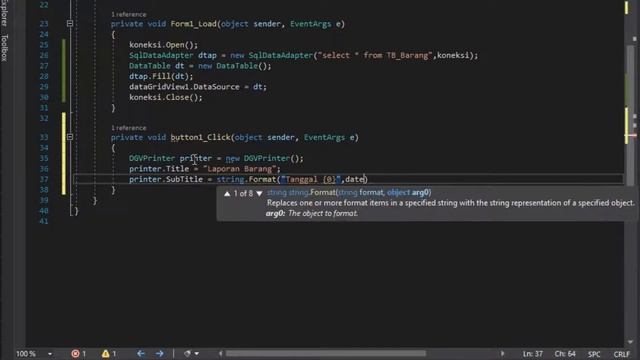
Task: Click the 1 reference link above Form1_Load
Action: (129, 14)
